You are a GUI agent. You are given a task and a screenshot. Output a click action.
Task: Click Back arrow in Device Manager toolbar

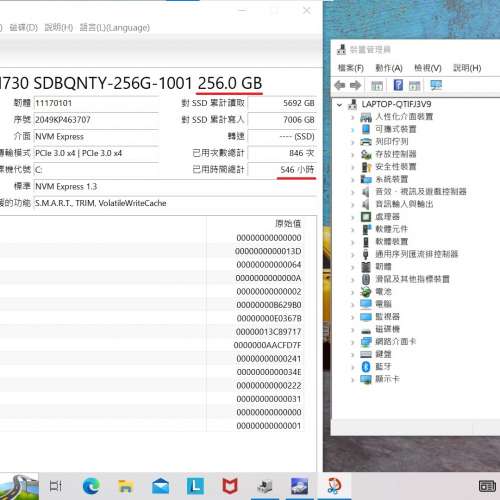(x=340, y=85)
